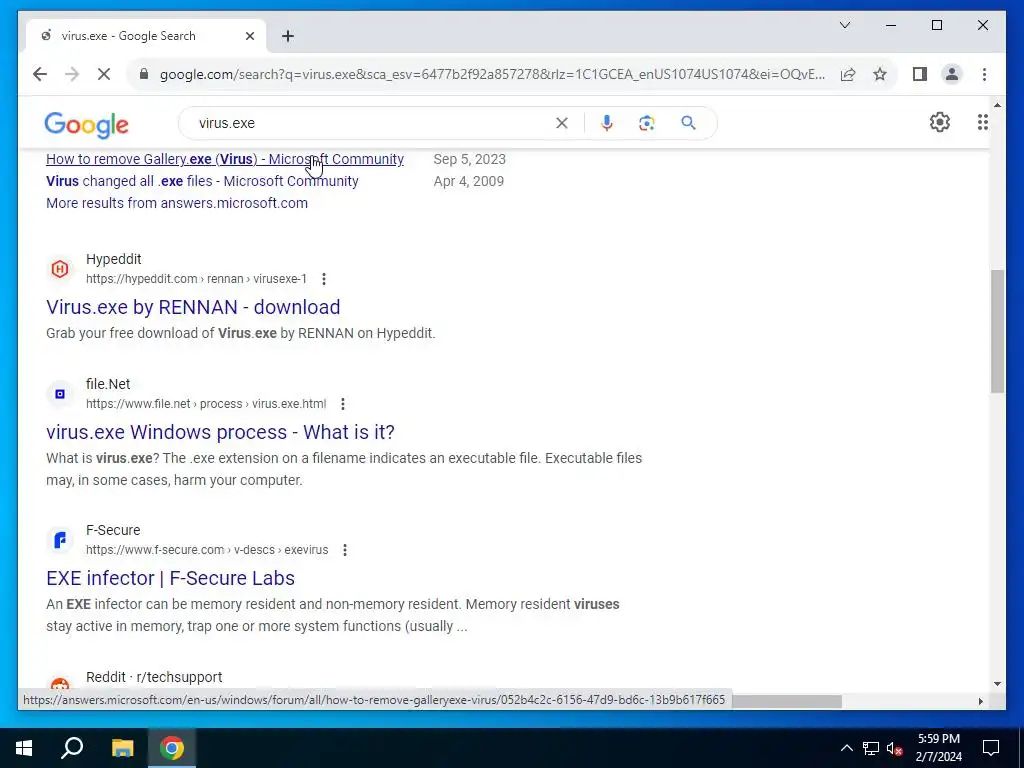
Task: Click the Reddit r/techsupport source label
Action: click(x=153, y=677)
